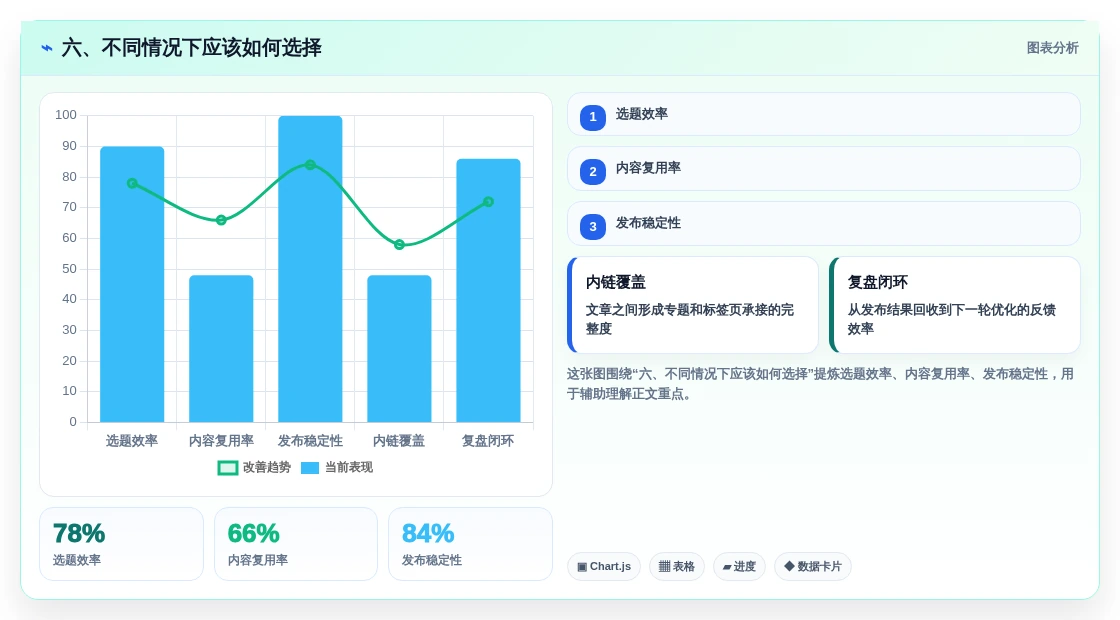Click number badge 3 for 发布稳定性
Image resolution: width=1120 pixels, height=620 pixels.
point(593,226)
